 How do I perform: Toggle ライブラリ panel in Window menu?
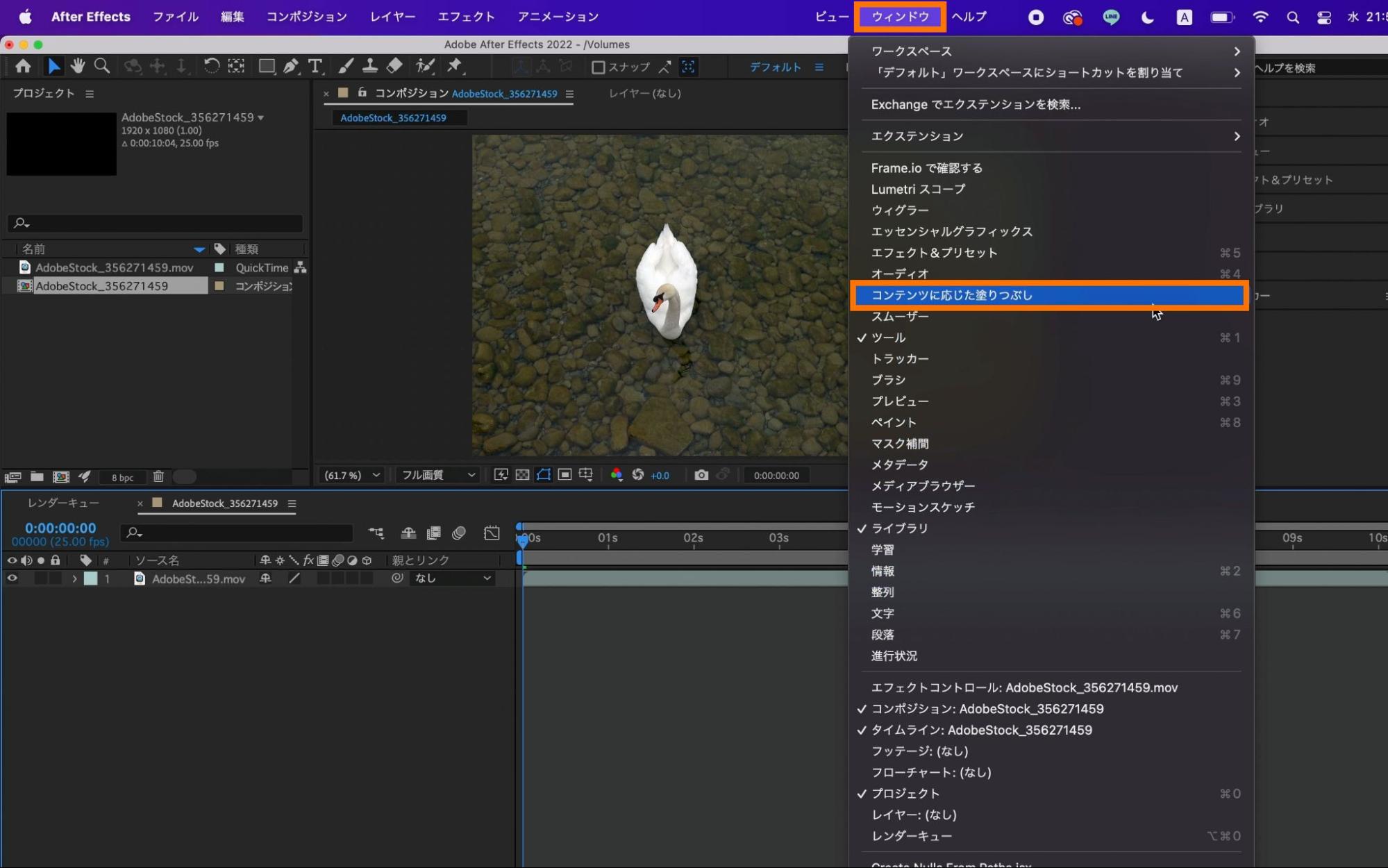click(x=899, y=528)
